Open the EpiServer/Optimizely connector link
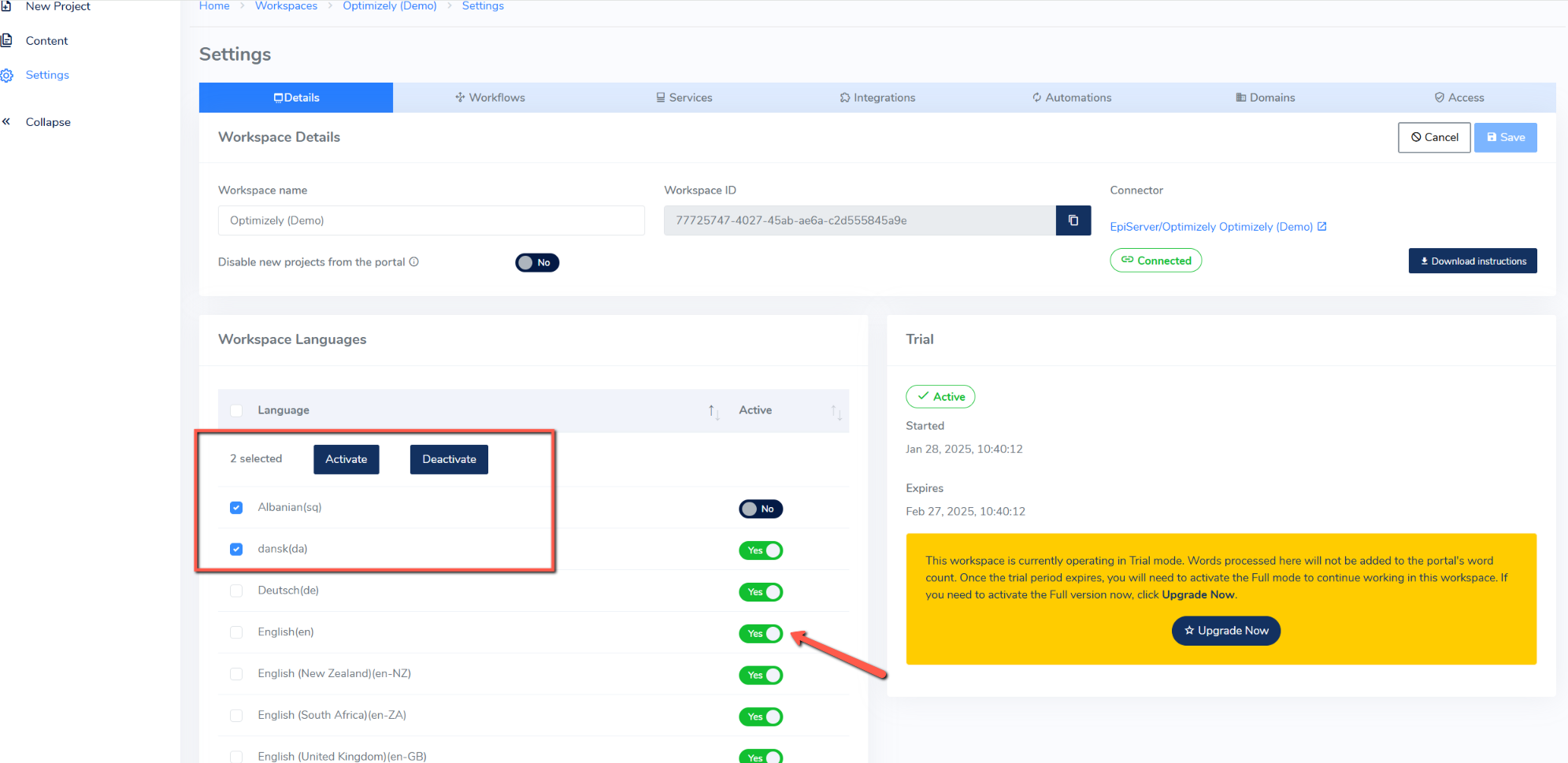Viewport: 1568px width, 763px height. click(x=1211, y=227)
